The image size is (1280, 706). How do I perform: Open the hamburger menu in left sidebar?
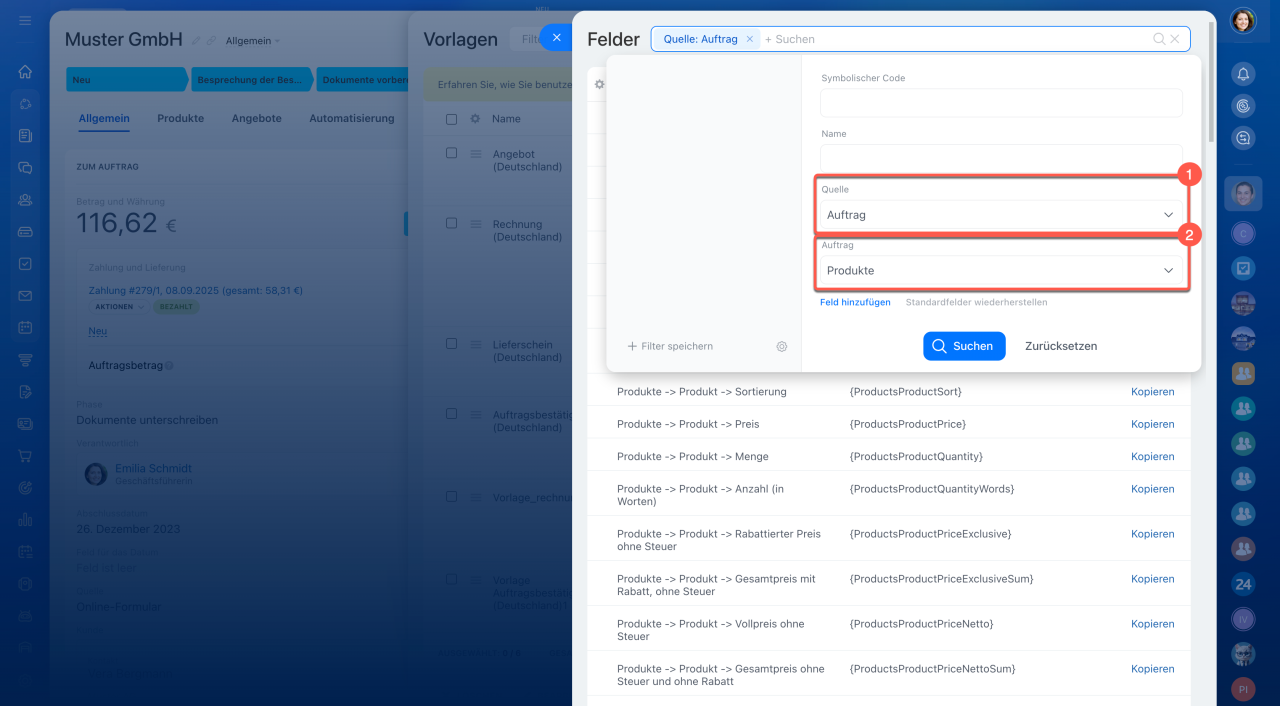25,20
